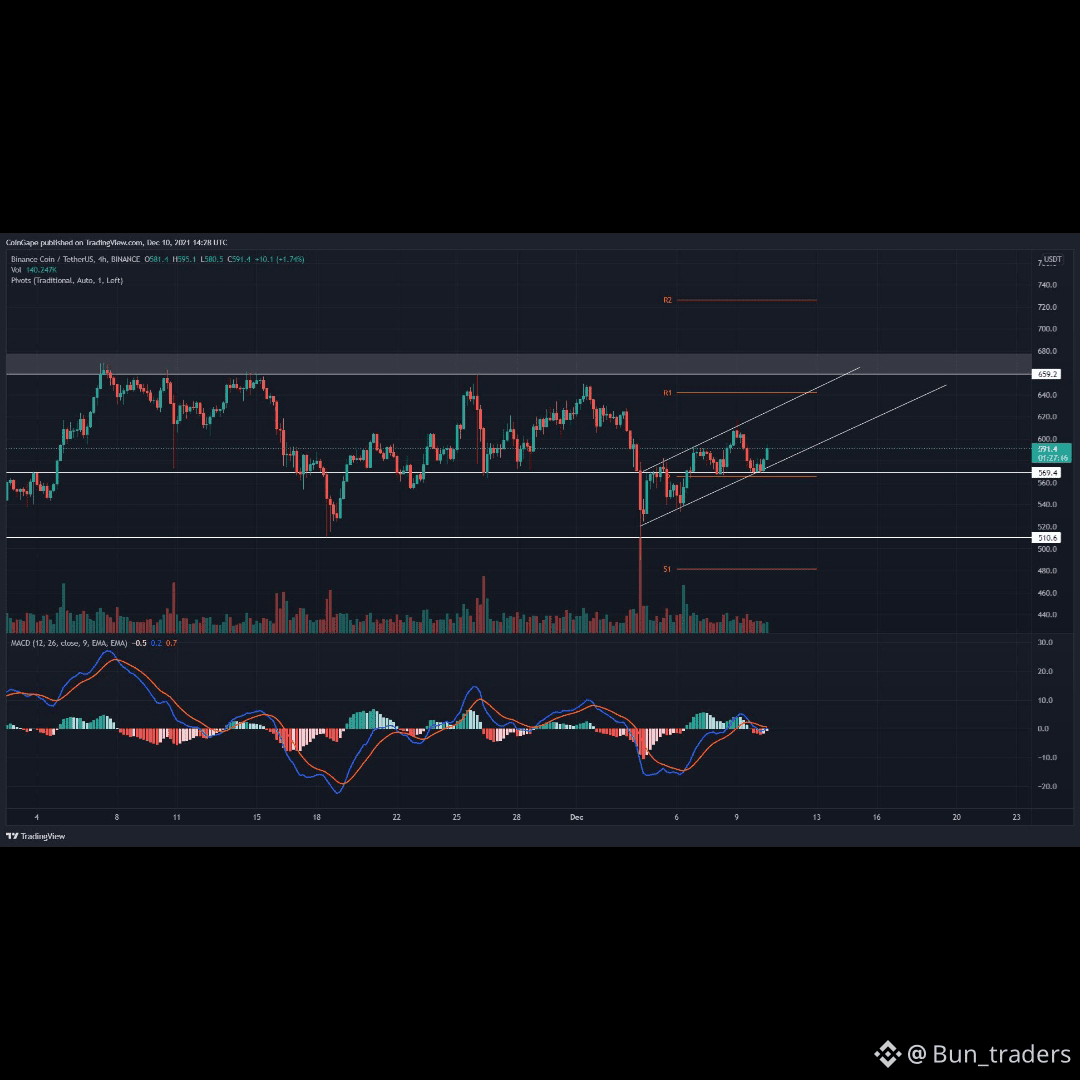Click date 23 on the time axis

(x=1017, y=818)
